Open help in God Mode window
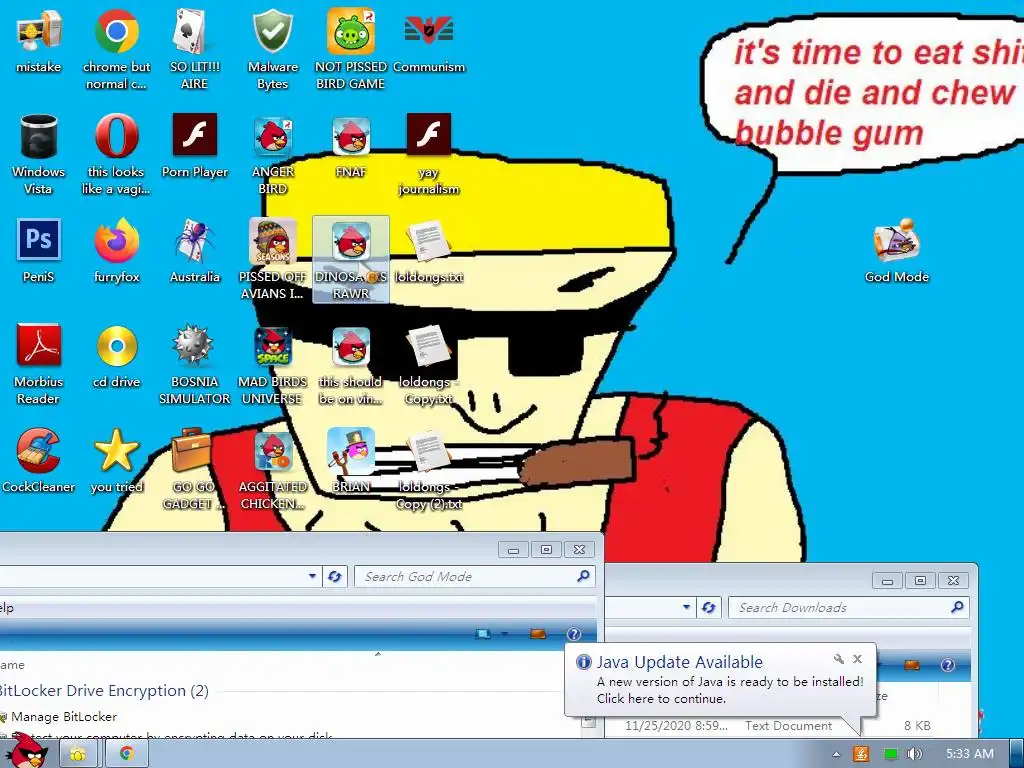 click(x=573, y=633)
